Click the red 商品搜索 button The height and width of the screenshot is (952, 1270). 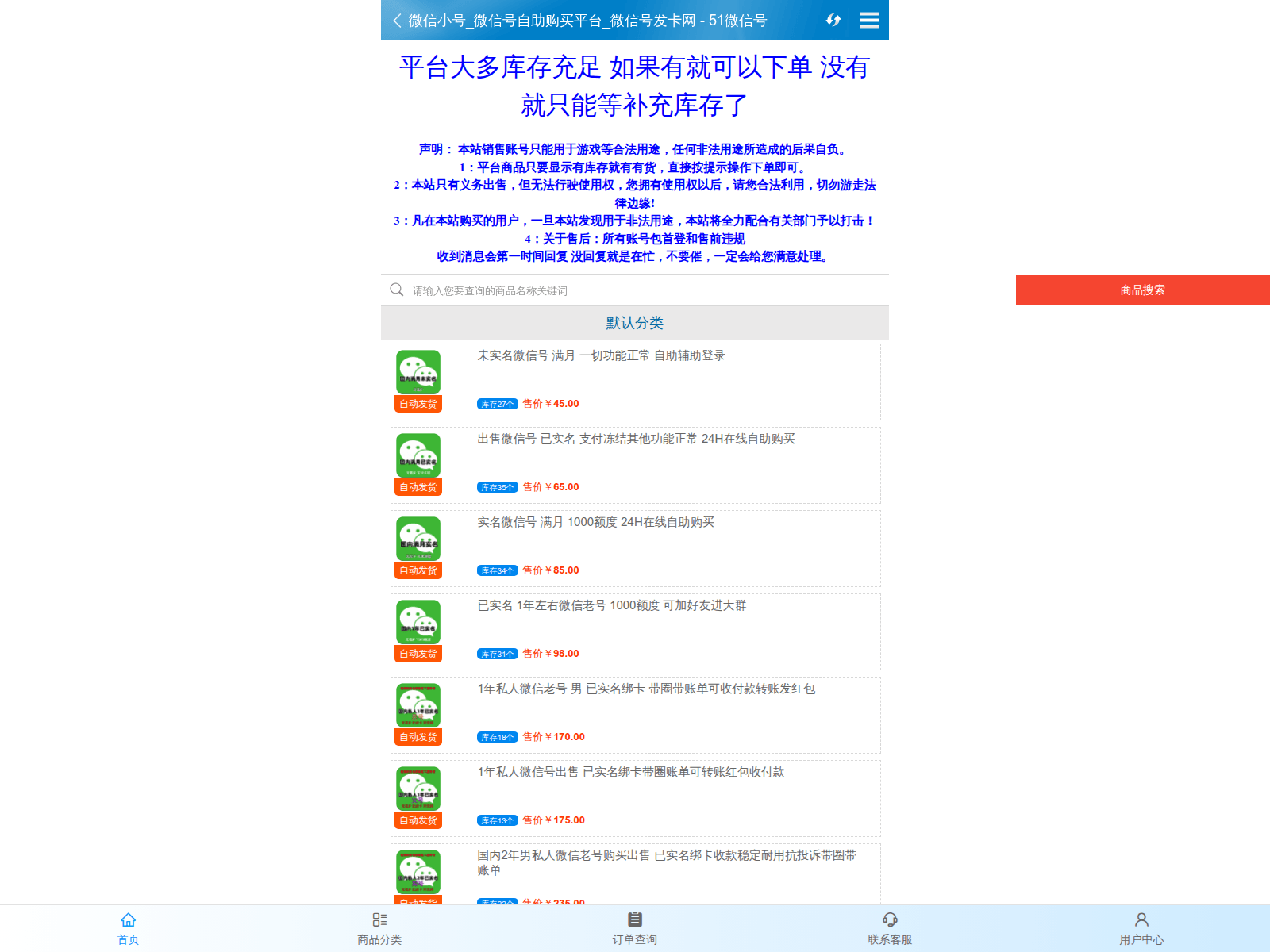pos(1143,290)
